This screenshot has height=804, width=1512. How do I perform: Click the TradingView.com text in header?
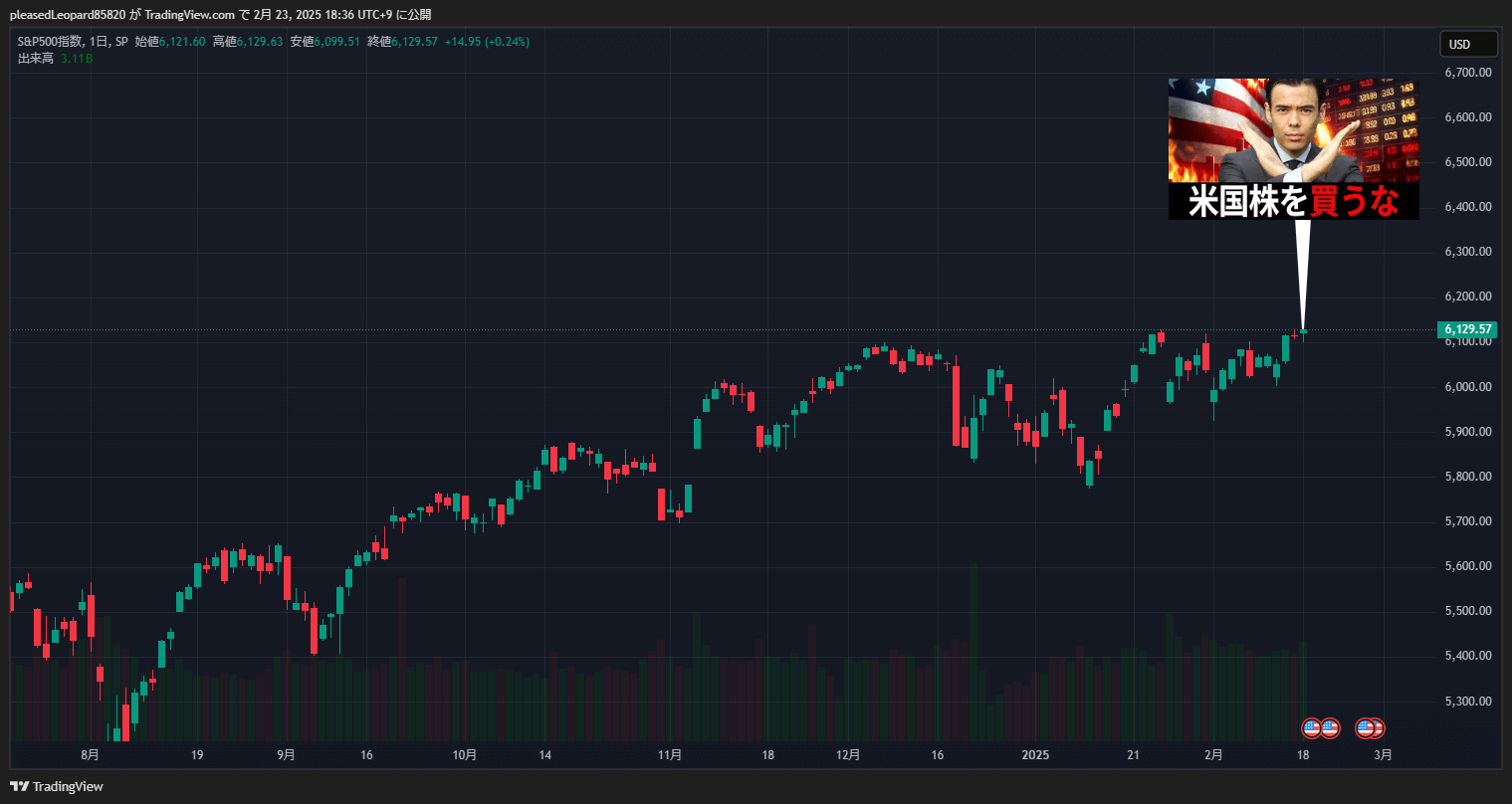189,14
